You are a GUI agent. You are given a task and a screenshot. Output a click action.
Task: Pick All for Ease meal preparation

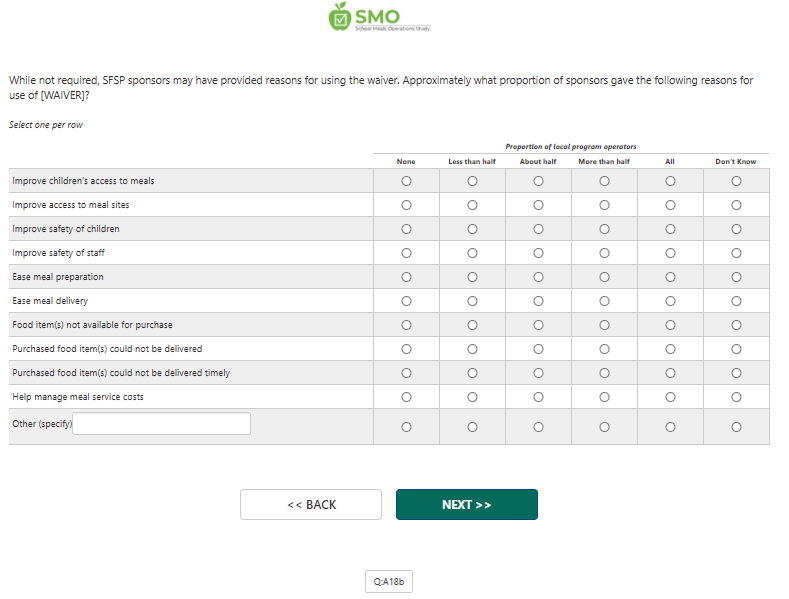(670, 277)
